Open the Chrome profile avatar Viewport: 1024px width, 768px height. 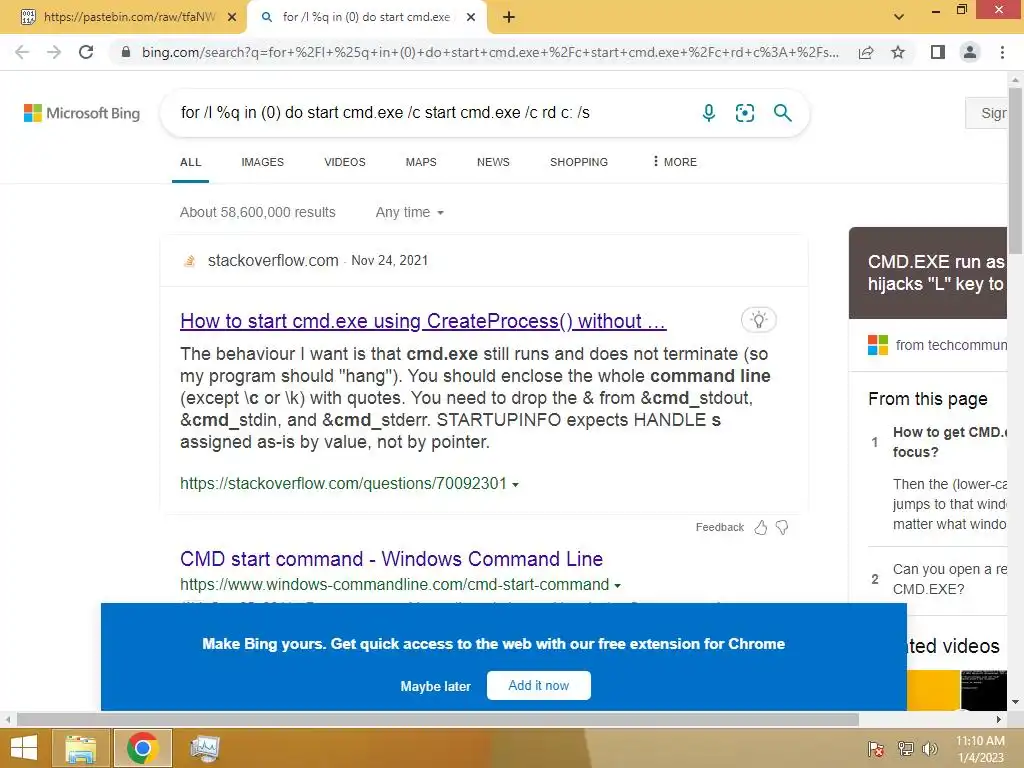pyautogui.click(x=970, y=52)
